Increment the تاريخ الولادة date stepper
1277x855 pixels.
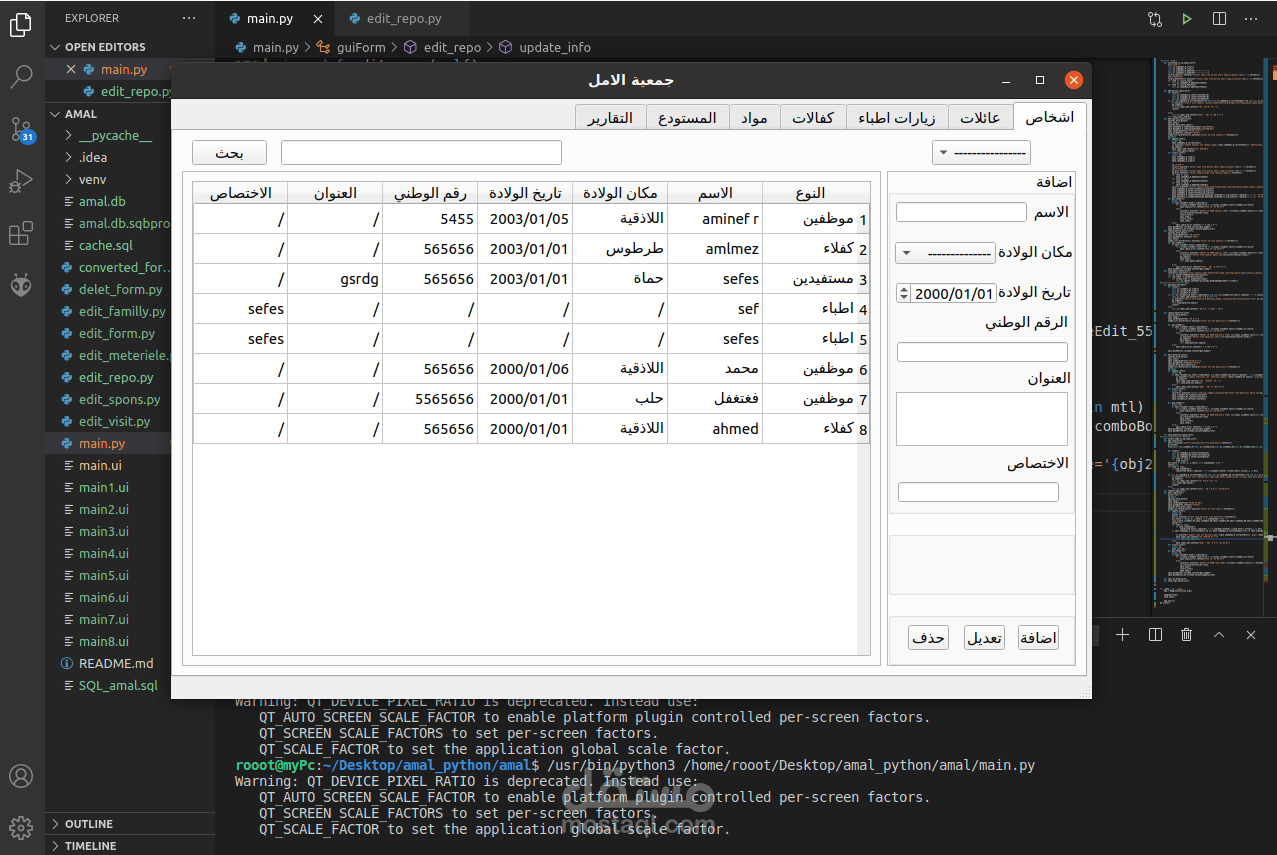[904, 289]
